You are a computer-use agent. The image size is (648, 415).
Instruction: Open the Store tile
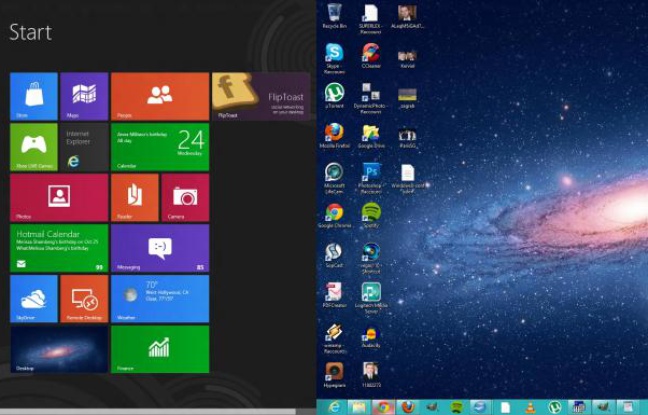34,96
